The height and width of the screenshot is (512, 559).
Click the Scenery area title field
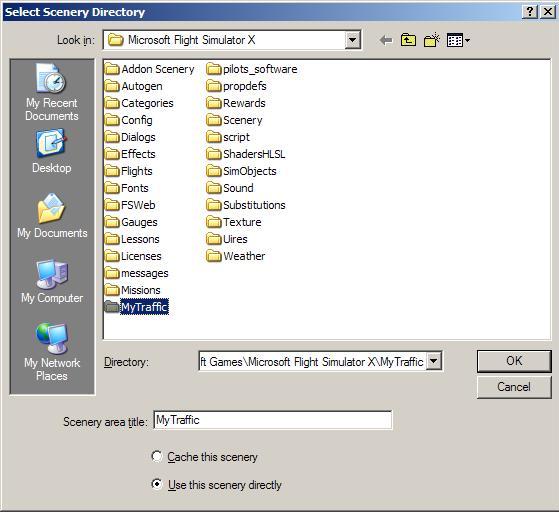(x=273, y=420)
